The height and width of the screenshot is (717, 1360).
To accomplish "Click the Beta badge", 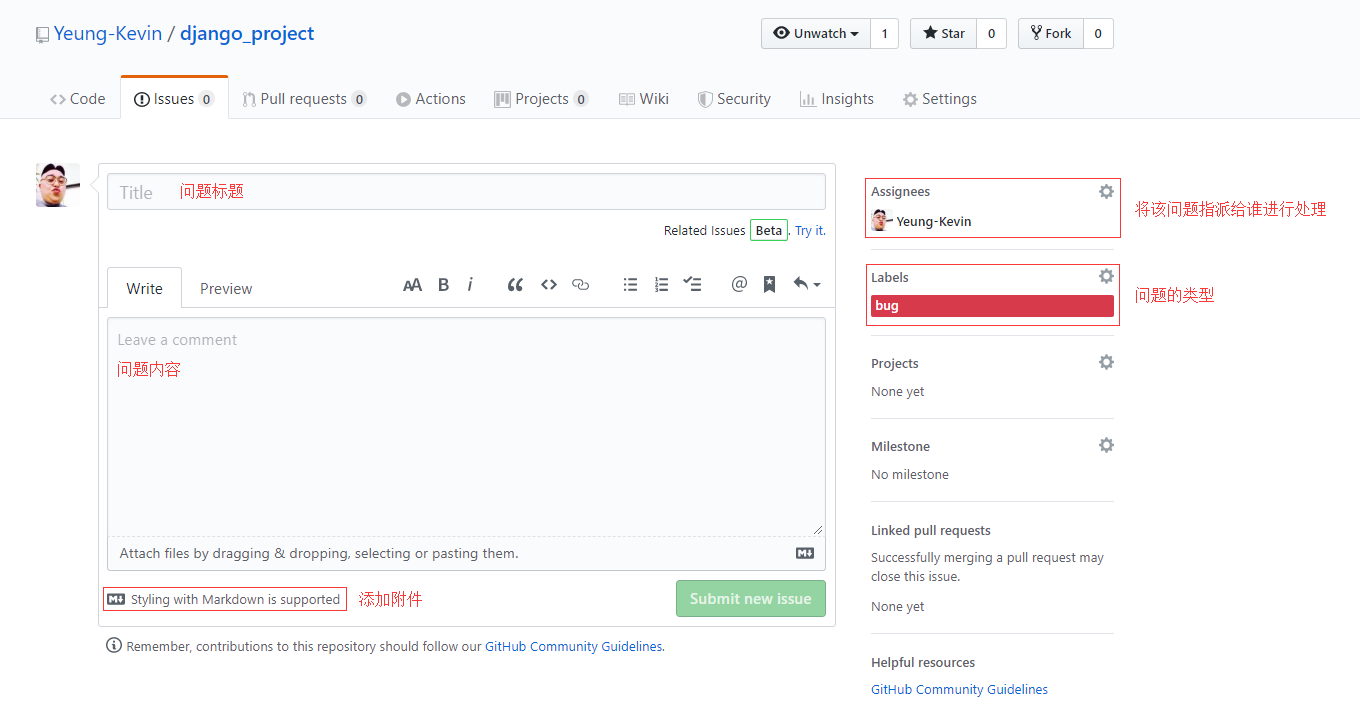I will [x=769, y=230].
